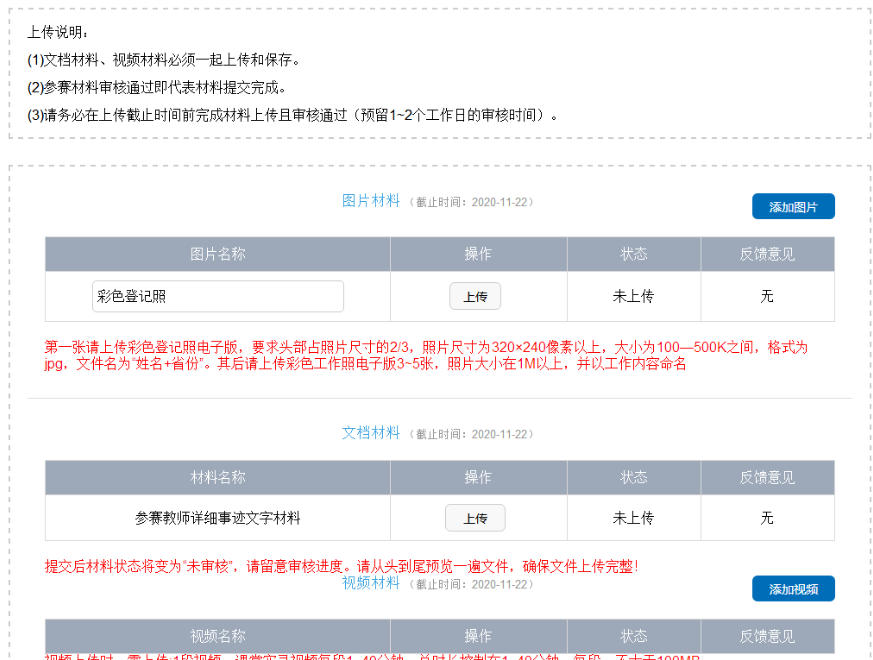This screenshot has width=873, height=660.
Task: Click the 图片名称 column header
Action: [218, 254]
